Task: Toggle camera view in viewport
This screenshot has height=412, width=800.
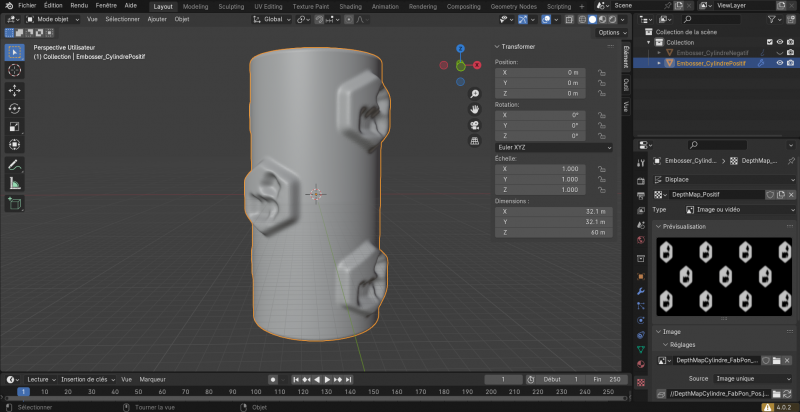Action: tap(474, 125)
